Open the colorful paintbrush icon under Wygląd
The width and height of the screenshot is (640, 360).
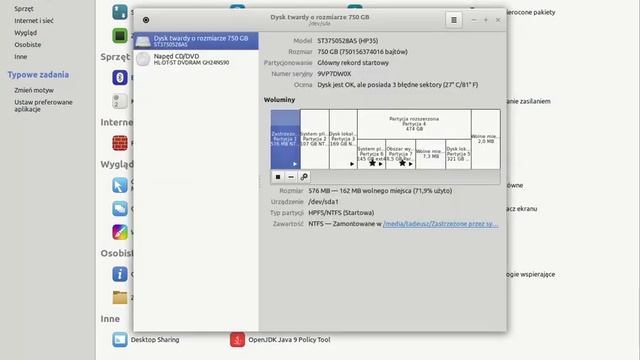coord(120,232)
